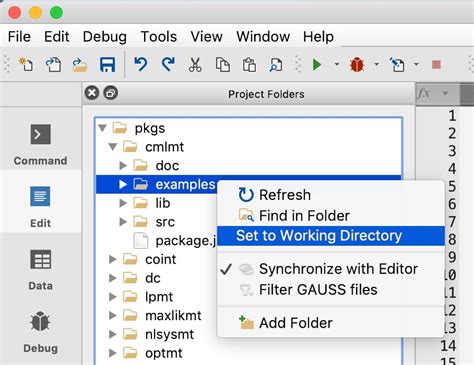Screen dimensions: 474x365
Task: Select the maxlikmt folder name
Action: [173, 316]
